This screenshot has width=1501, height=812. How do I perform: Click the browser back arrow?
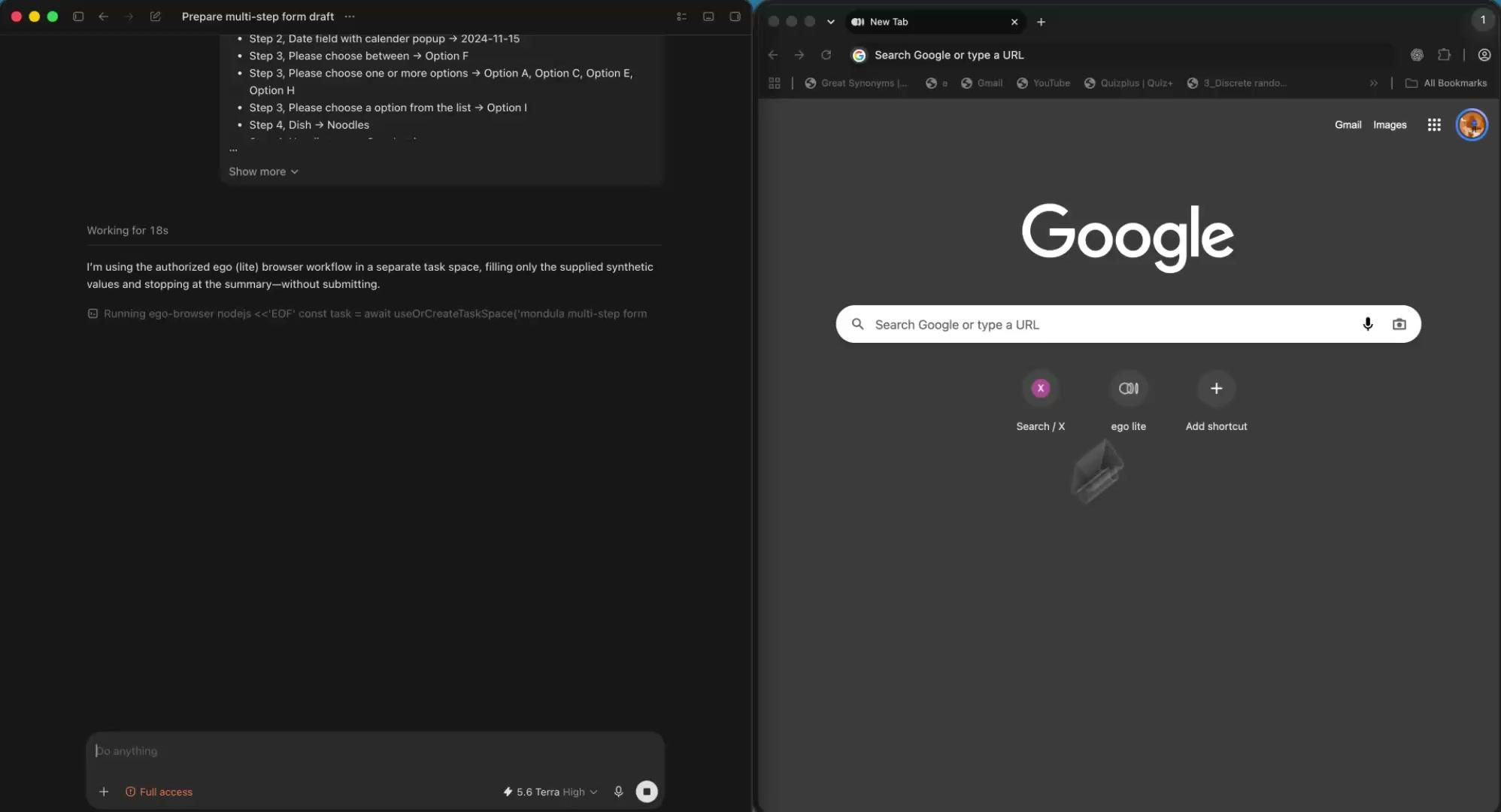coord(773,55)
